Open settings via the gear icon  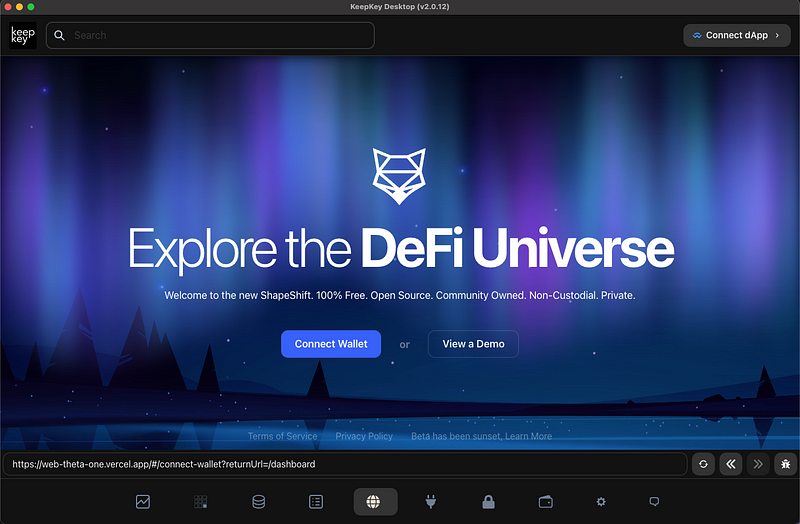(x=601, y=502)
